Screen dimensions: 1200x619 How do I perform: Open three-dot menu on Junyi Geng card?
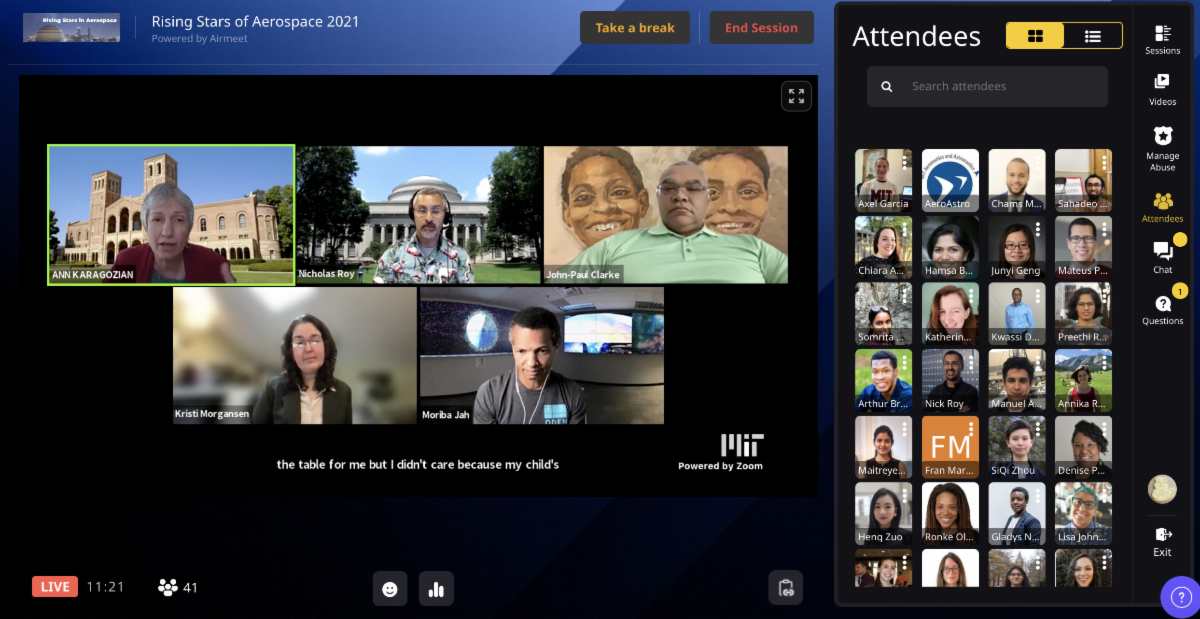(x=1037, y=229)
